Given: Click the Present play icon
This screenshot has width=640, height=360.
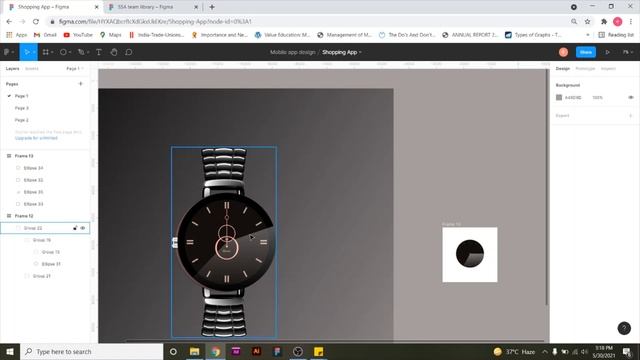Looking at the screenshot, I should coord(607,52).
